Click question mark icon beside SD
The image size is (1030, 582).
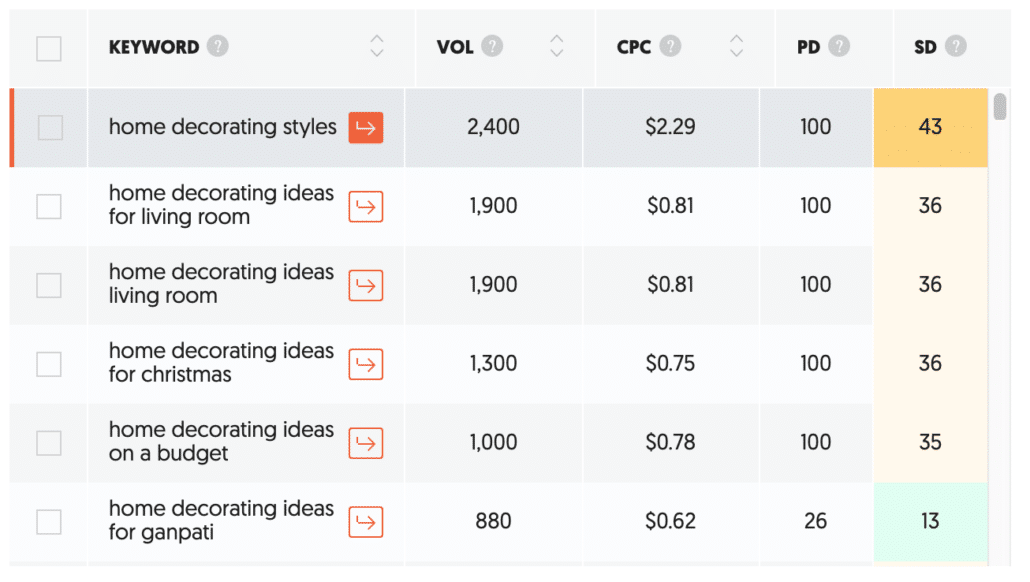tap(956, 46)
